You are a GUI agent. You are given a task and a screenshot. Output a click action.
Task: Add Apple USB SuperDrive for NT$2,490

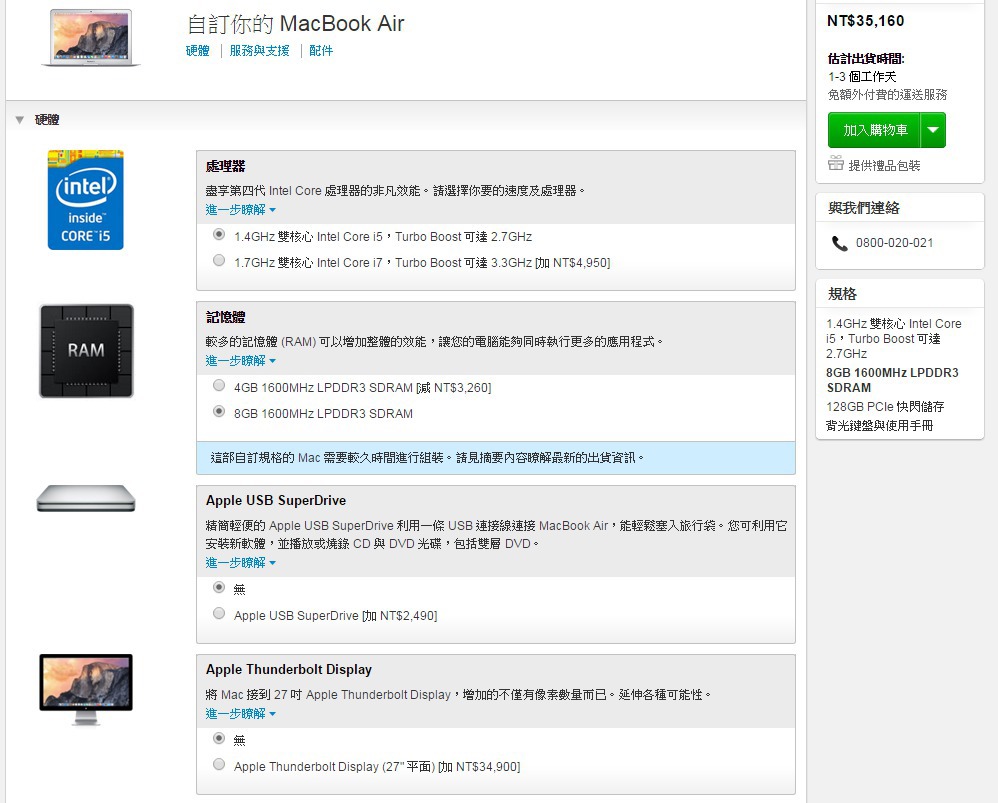click(x=219, y=613)
